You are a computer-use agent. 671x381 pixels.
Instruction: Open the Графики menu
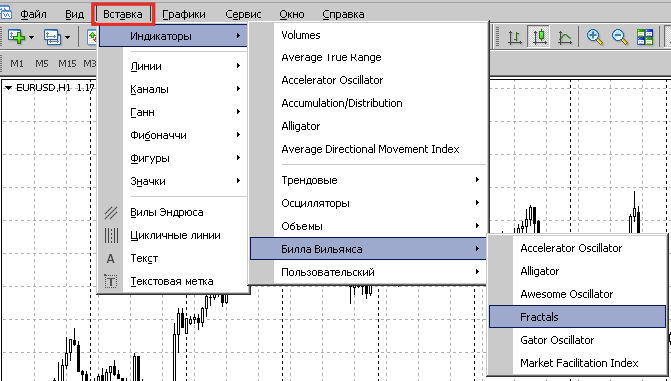coord(184,14)
